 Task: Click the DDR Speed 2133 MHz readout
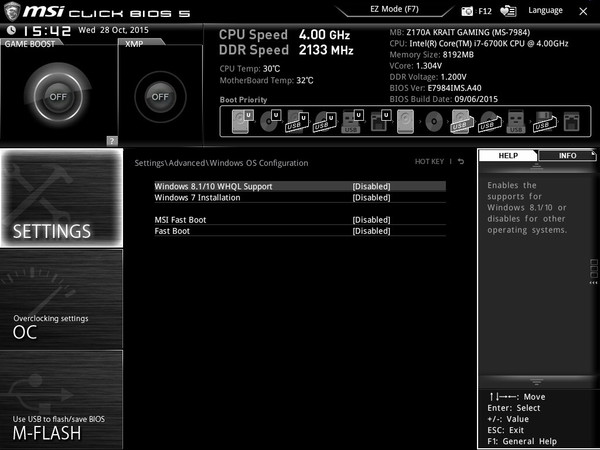pyautogui.click(x=286, y=50)
